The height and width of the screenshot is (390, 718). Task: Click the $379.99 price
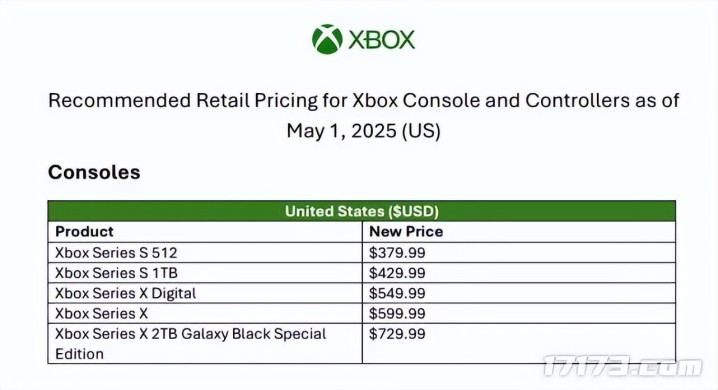point(397,253)
